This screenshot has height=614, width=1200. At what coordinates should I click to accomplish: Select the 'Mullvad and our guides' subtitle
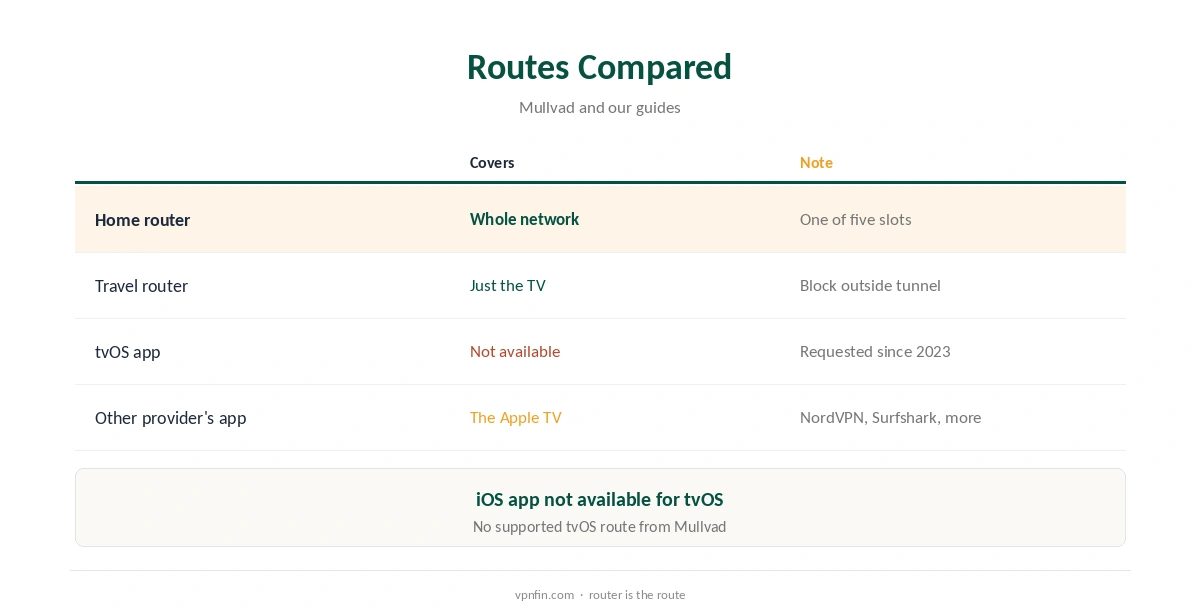(600, 107)
